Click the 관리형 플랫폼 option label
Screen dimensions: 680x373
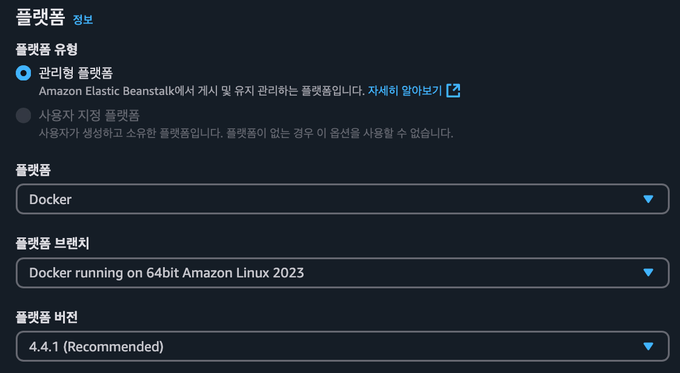76,73
